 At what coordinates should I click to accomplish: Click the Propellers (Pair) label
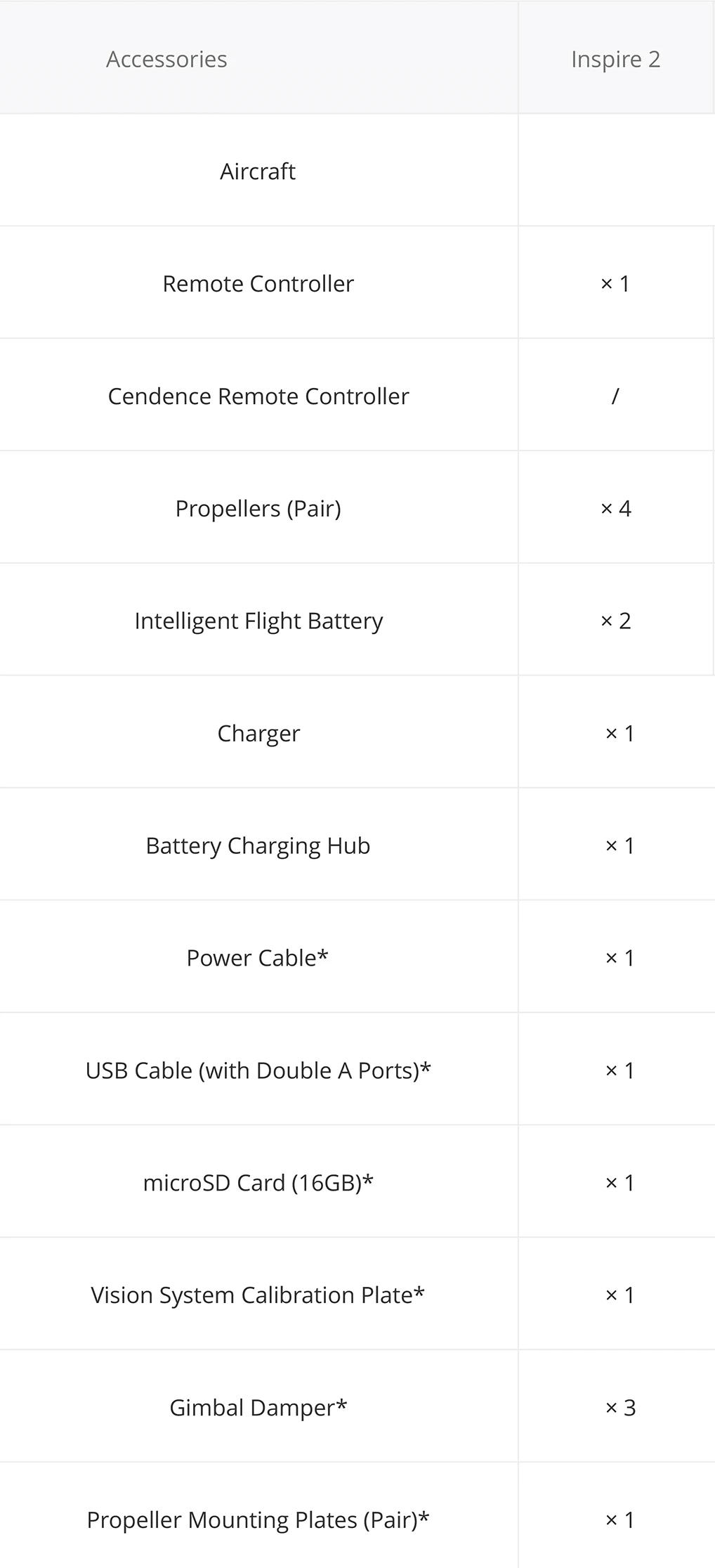(x=258, y=509)
